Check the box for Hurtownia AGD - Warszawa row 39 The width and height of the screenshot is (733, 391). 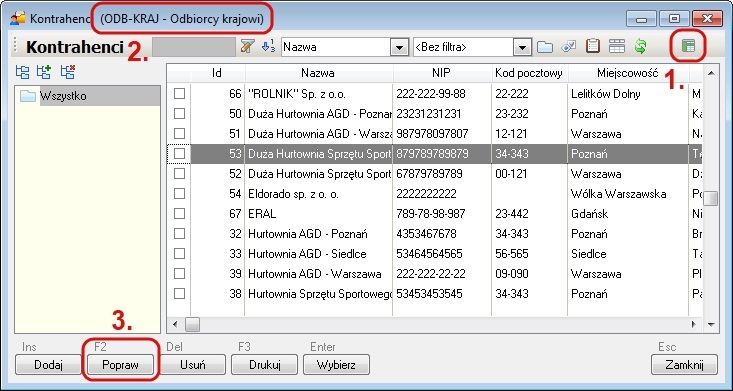[180, 274]
